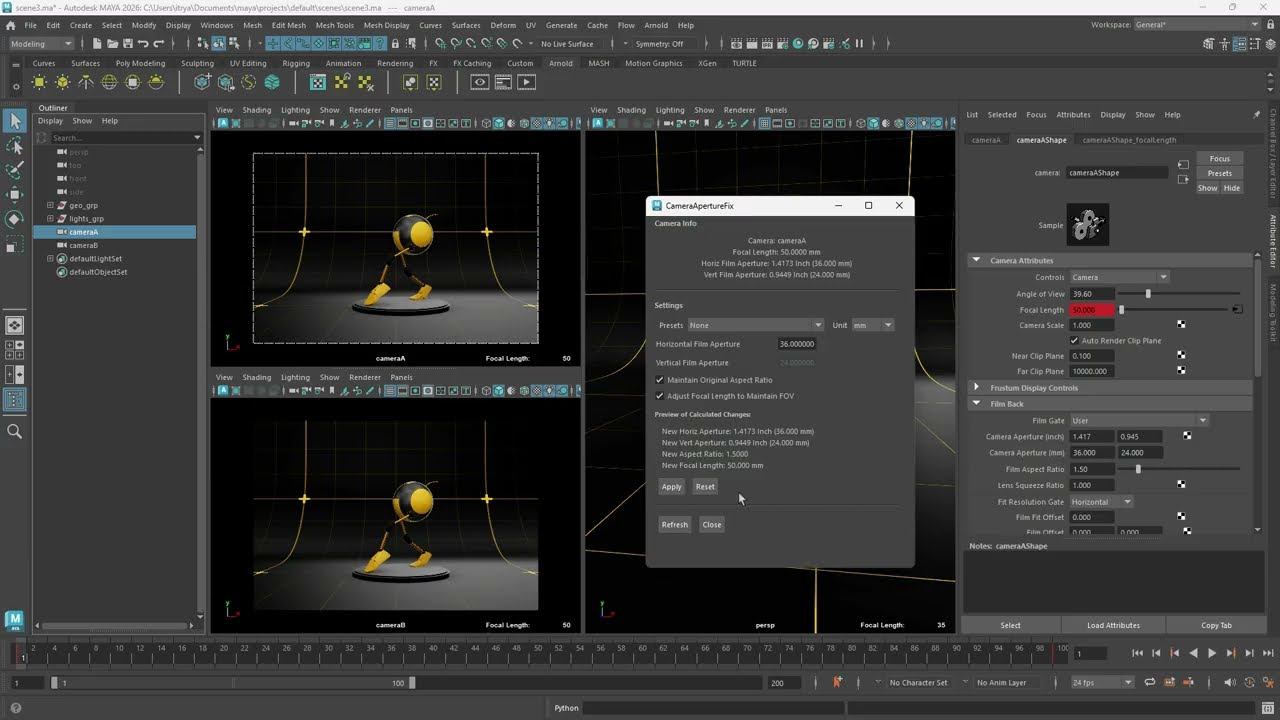
Task: Select the Move tool in the left toolbox
Action: click(x=15, y=193)
